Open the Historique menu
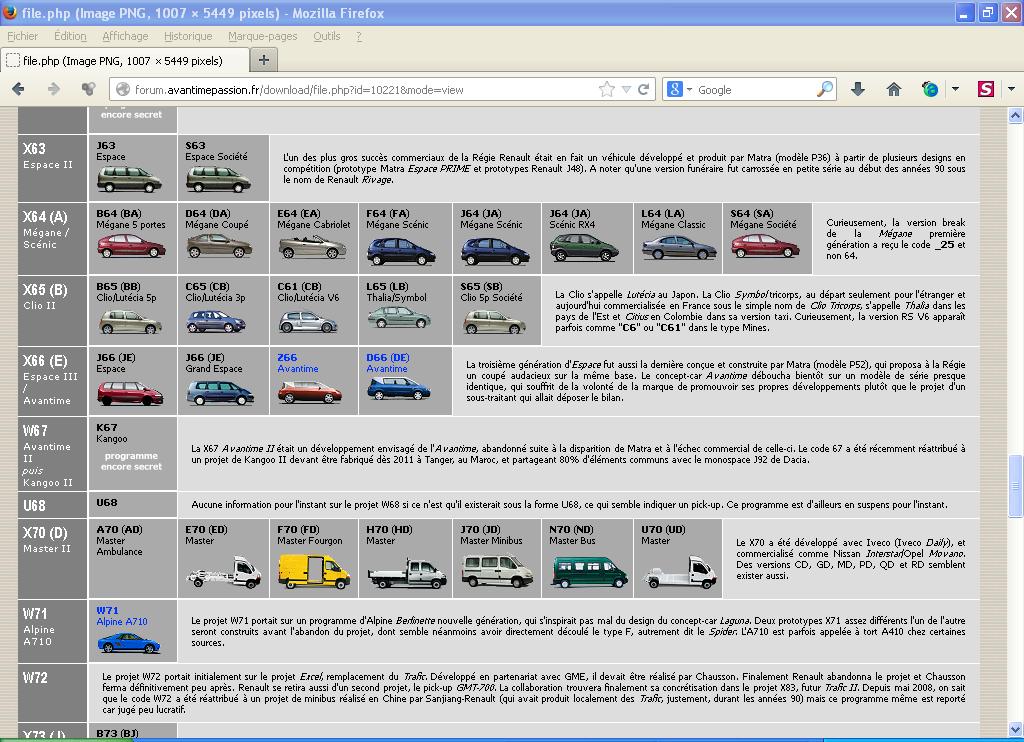The height and width of the screenshot is (742, 1024). point(188,36)
